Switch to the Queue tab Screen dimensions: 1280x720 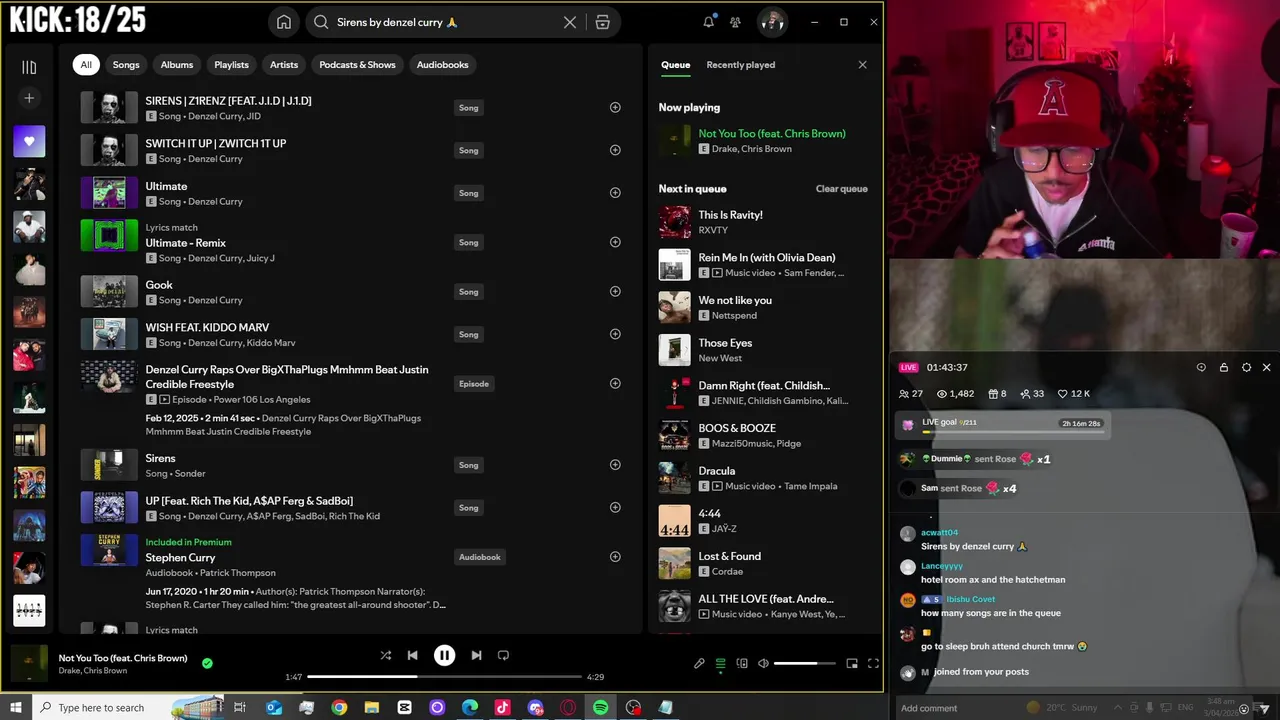tap(675, 65)
